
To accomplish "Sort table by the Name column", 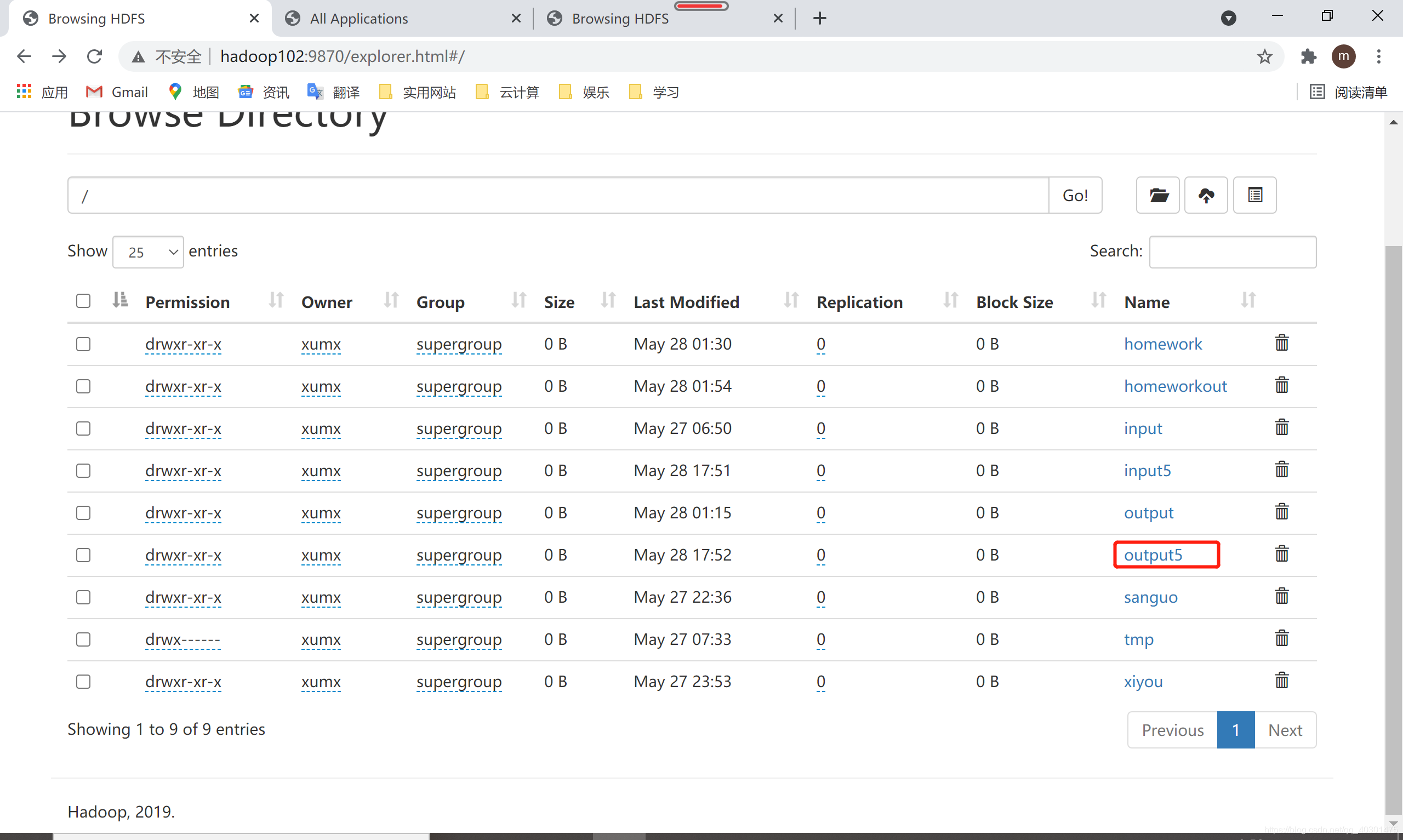I will (1147, 302).
